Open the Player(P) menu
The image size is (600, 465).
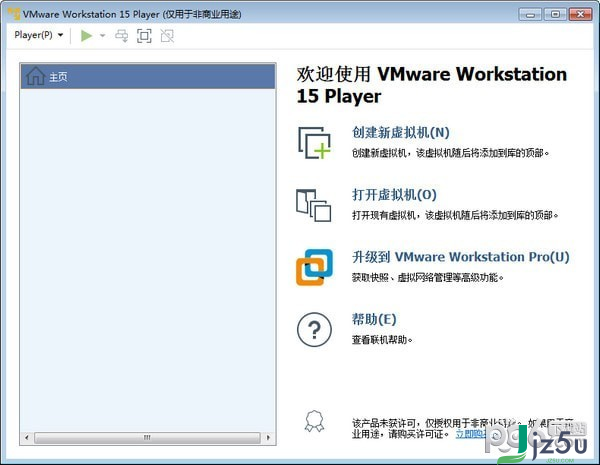(39, 35)
